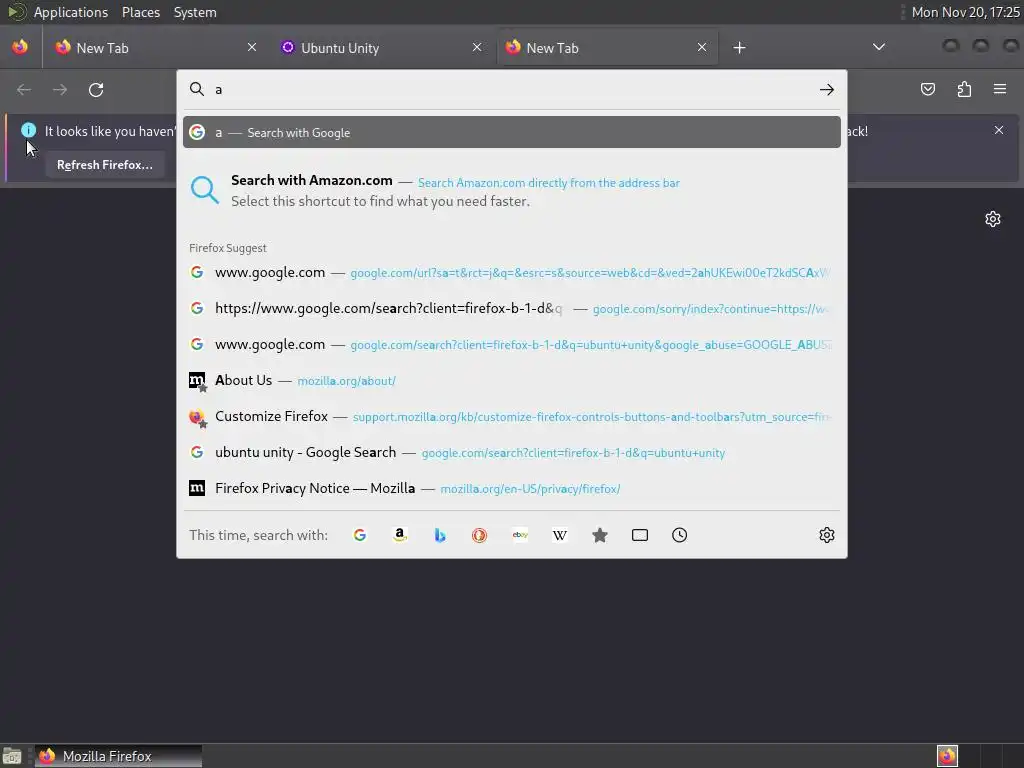
Task: Expand the list all tabs chevron
Action: point(879,47)
